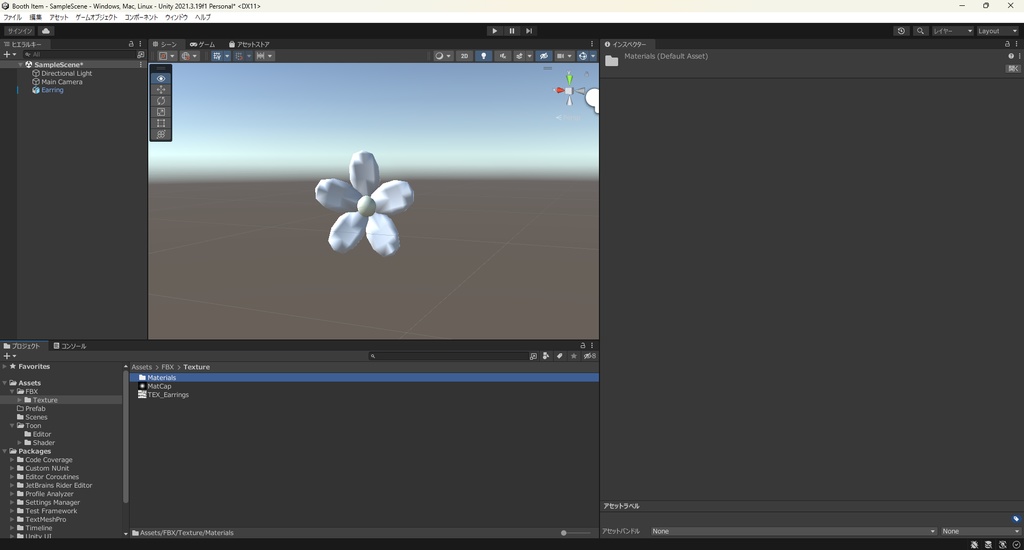
Task: Click the Project panel search field
Action: 448,356
